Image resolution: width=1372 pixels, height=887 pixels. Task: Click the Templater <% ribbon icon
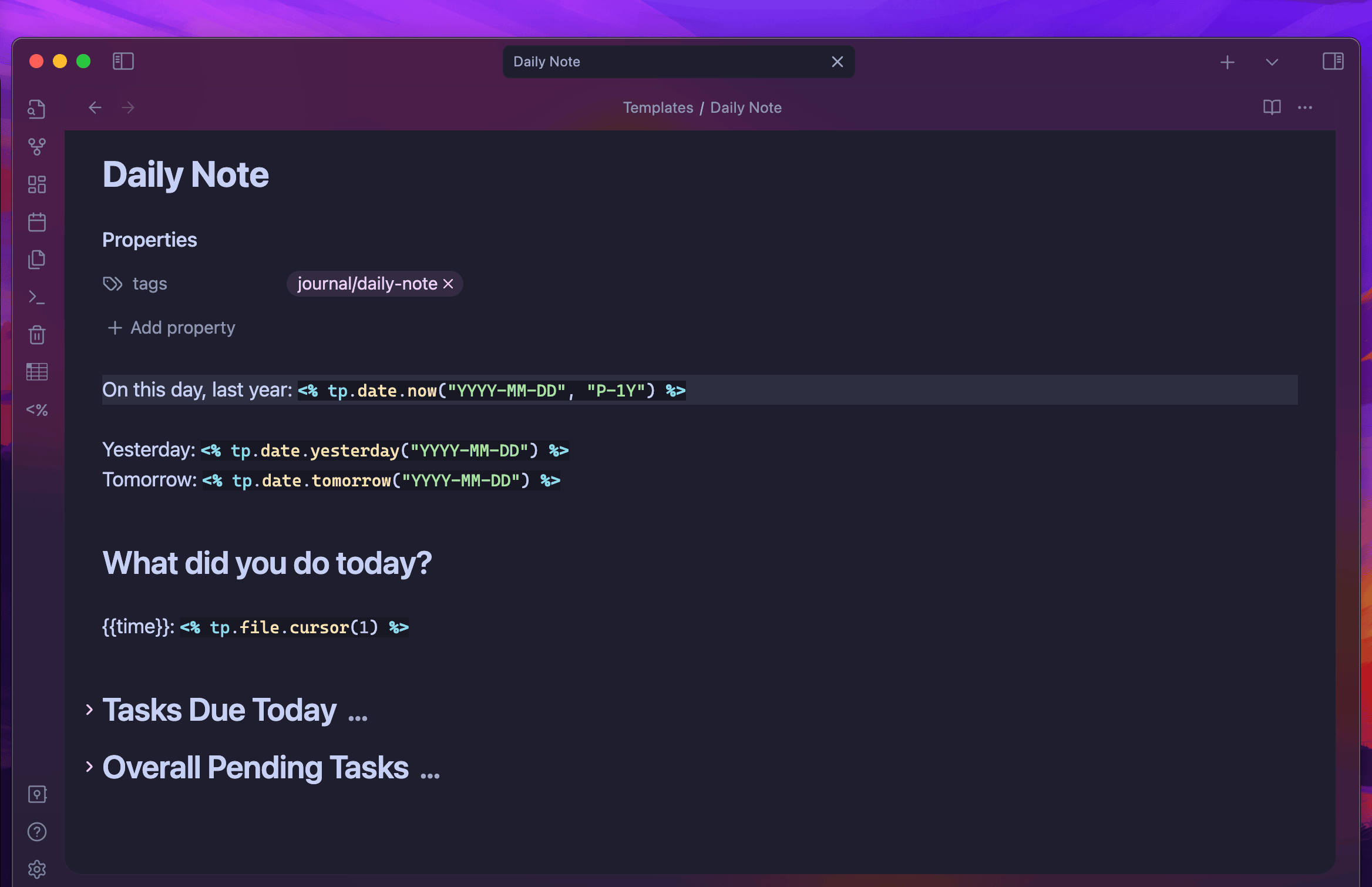(x=37, y=409)
